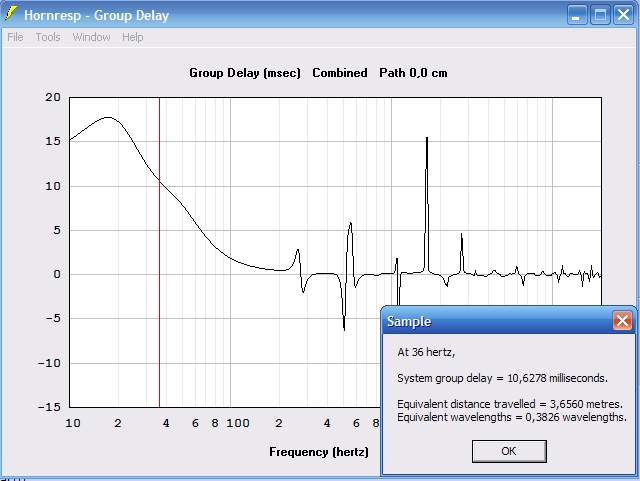This screenshot has height=481, width=640.
Task: Click the Hornresp lightning app icon
Action: click(11, 14)
